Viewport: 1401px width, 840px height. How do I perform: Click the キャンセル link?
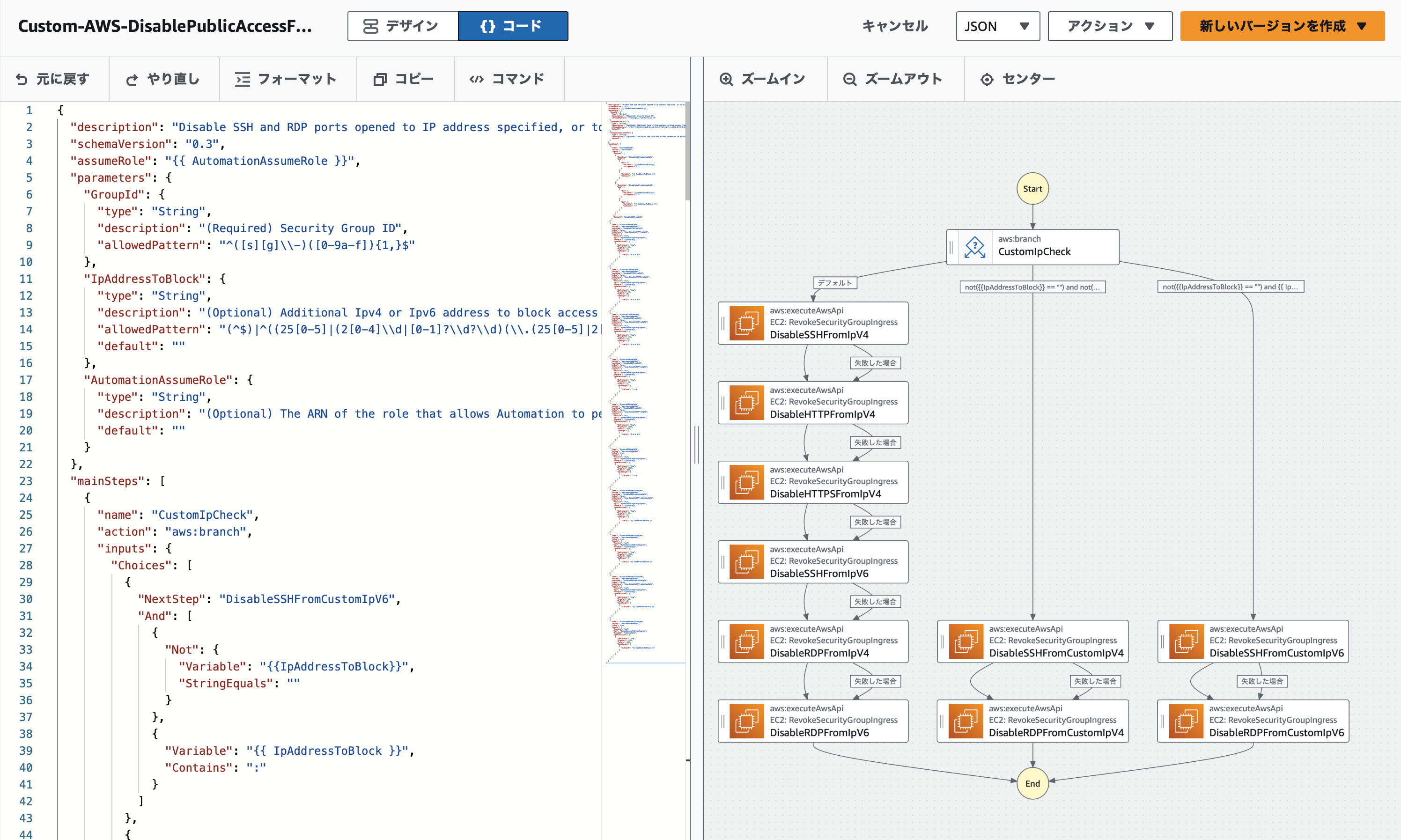[894, 26]
